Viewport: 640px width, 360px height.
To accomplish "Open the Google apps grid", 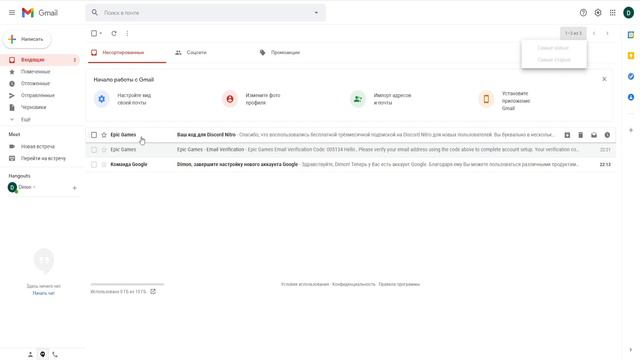I will [613, 13].
